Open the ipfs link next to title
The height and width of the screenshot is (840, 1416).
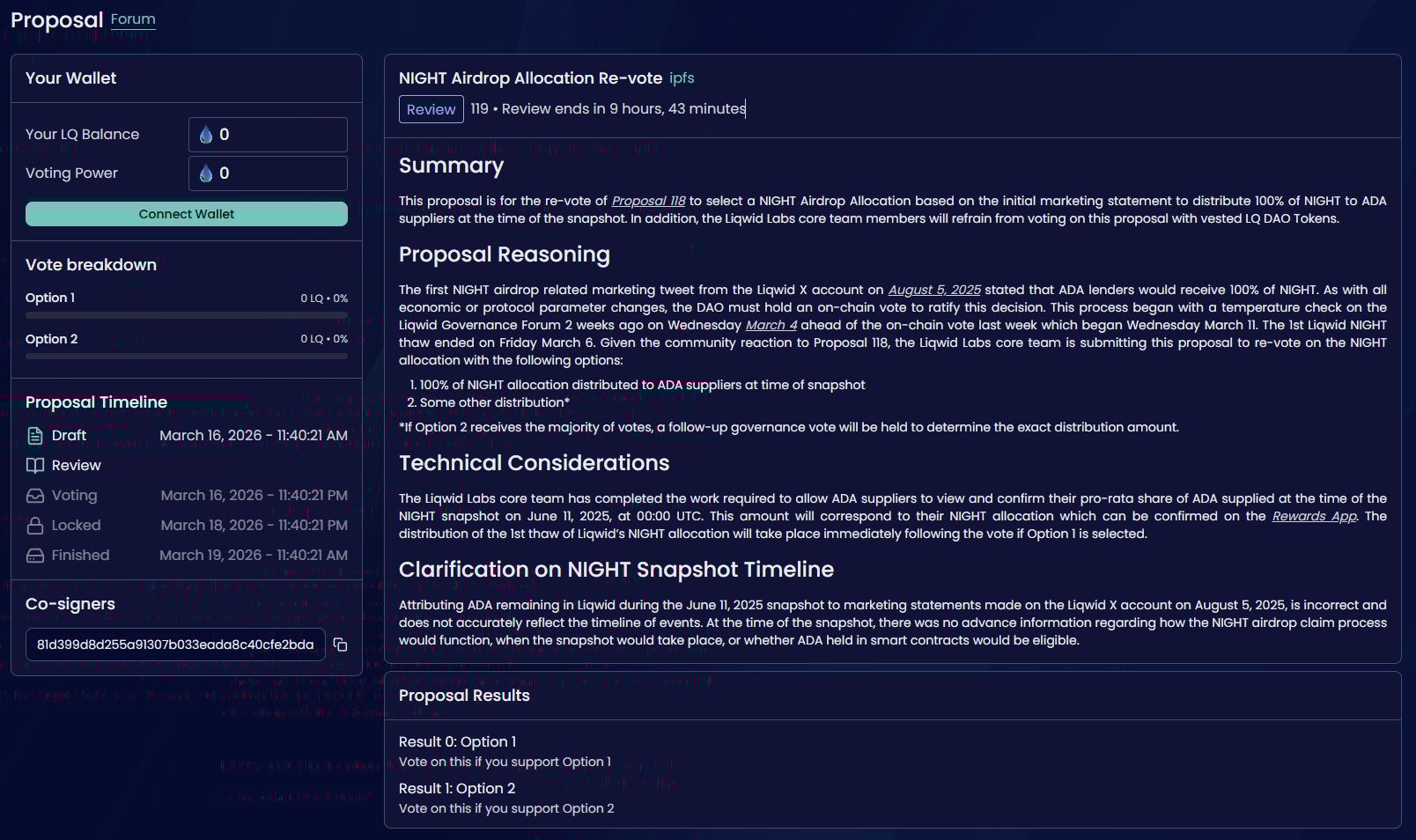(682, 78)
